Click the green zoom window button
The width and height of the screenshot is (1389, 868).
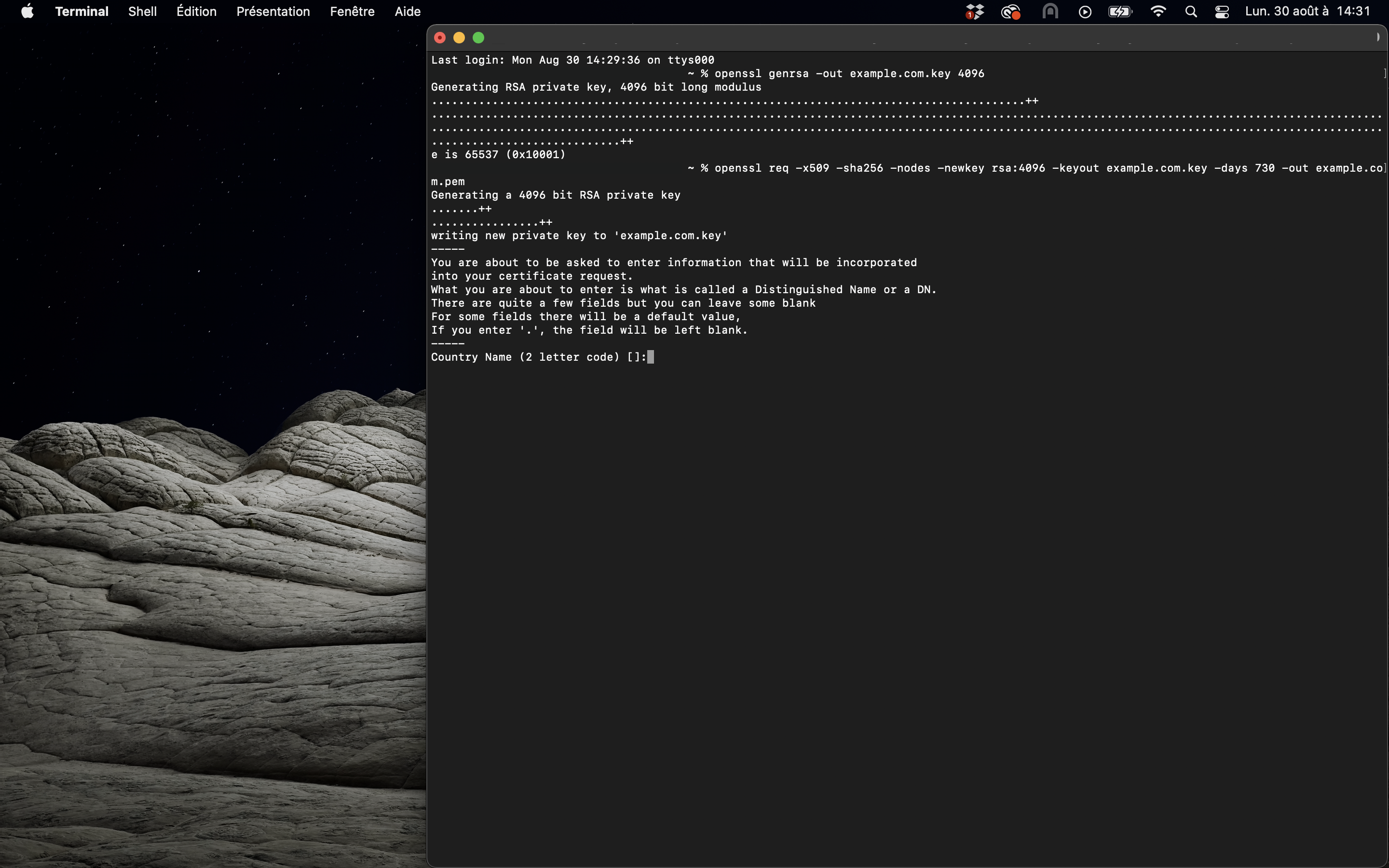(x=478, y=38)
